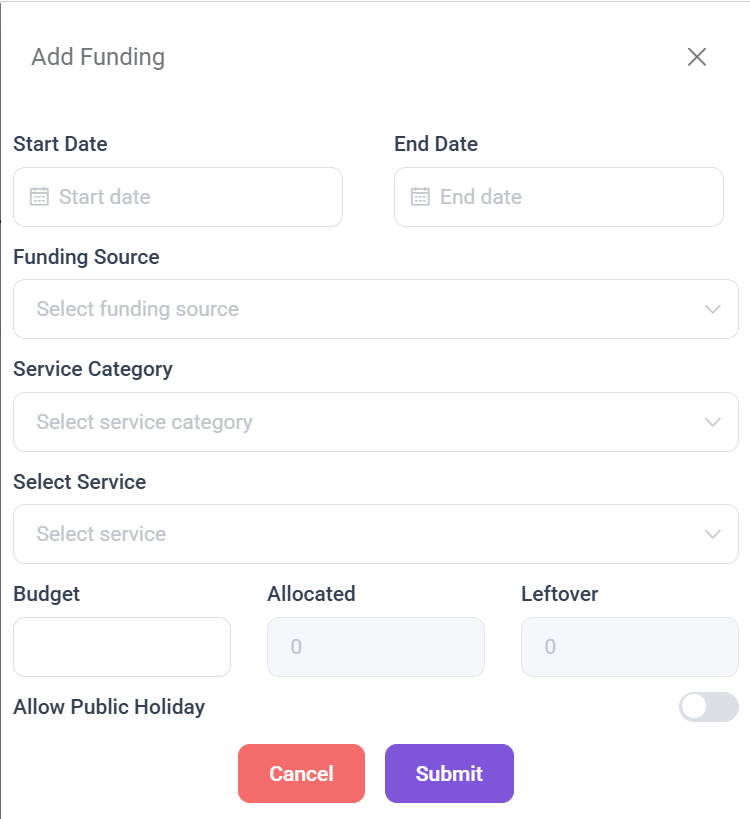This screenshot has height=819, width=750.
Task: Click the calendar icon in End Date
Action: pyautogui.click(x=420, y=197)
